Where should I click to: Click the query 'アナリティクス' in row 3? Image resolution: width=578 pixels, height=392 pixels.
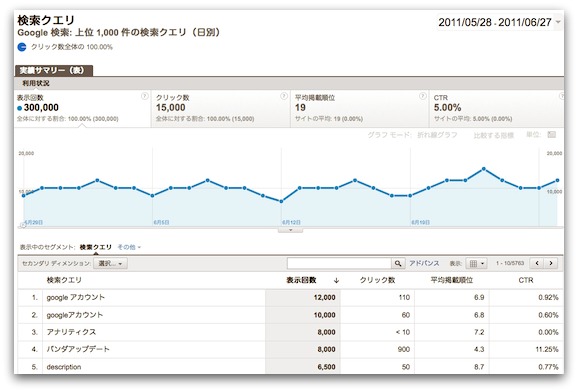[71, 332]
